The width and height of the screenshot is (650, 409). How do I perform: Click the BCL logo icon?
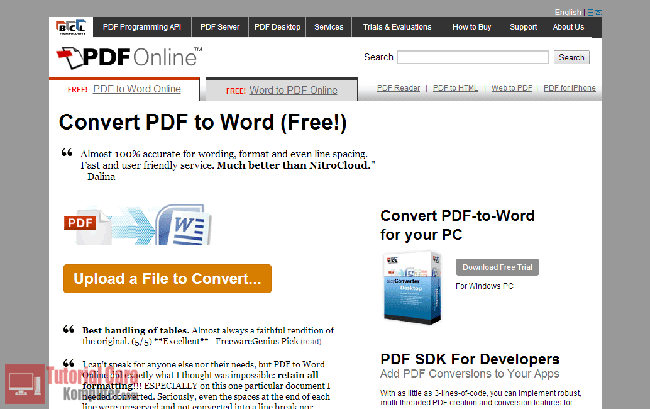pos(71,27)
